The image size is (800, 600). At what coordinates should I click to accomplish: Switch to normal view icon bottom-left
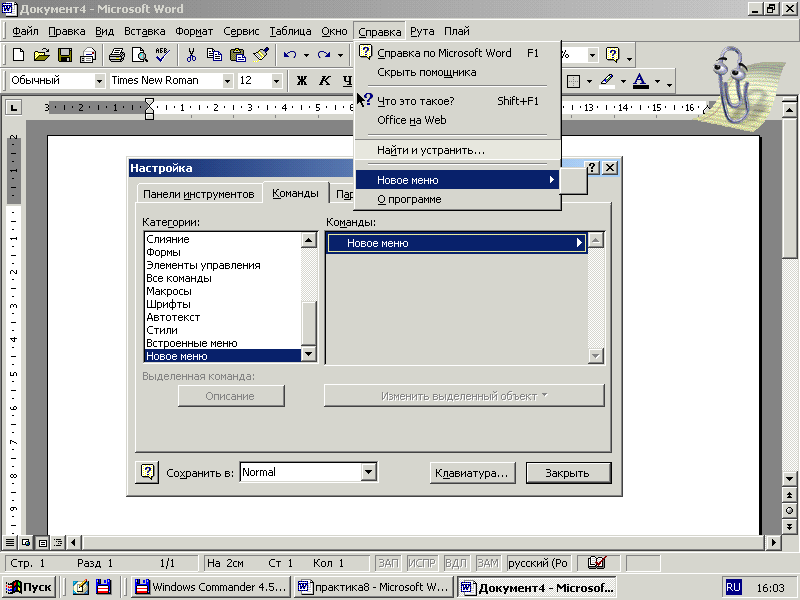[10, 542]
